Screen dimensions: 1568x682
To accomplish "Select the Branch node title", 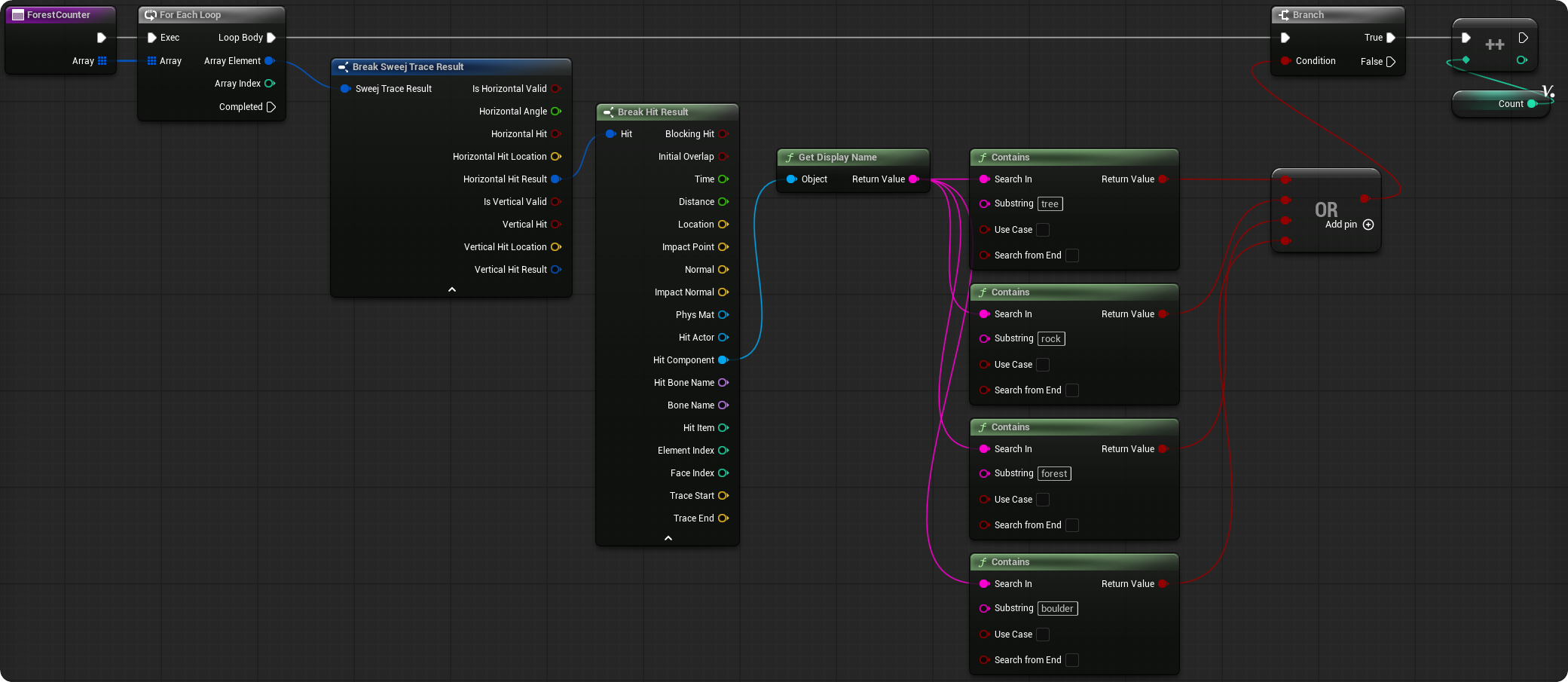I will click(x=1308, y=15).
